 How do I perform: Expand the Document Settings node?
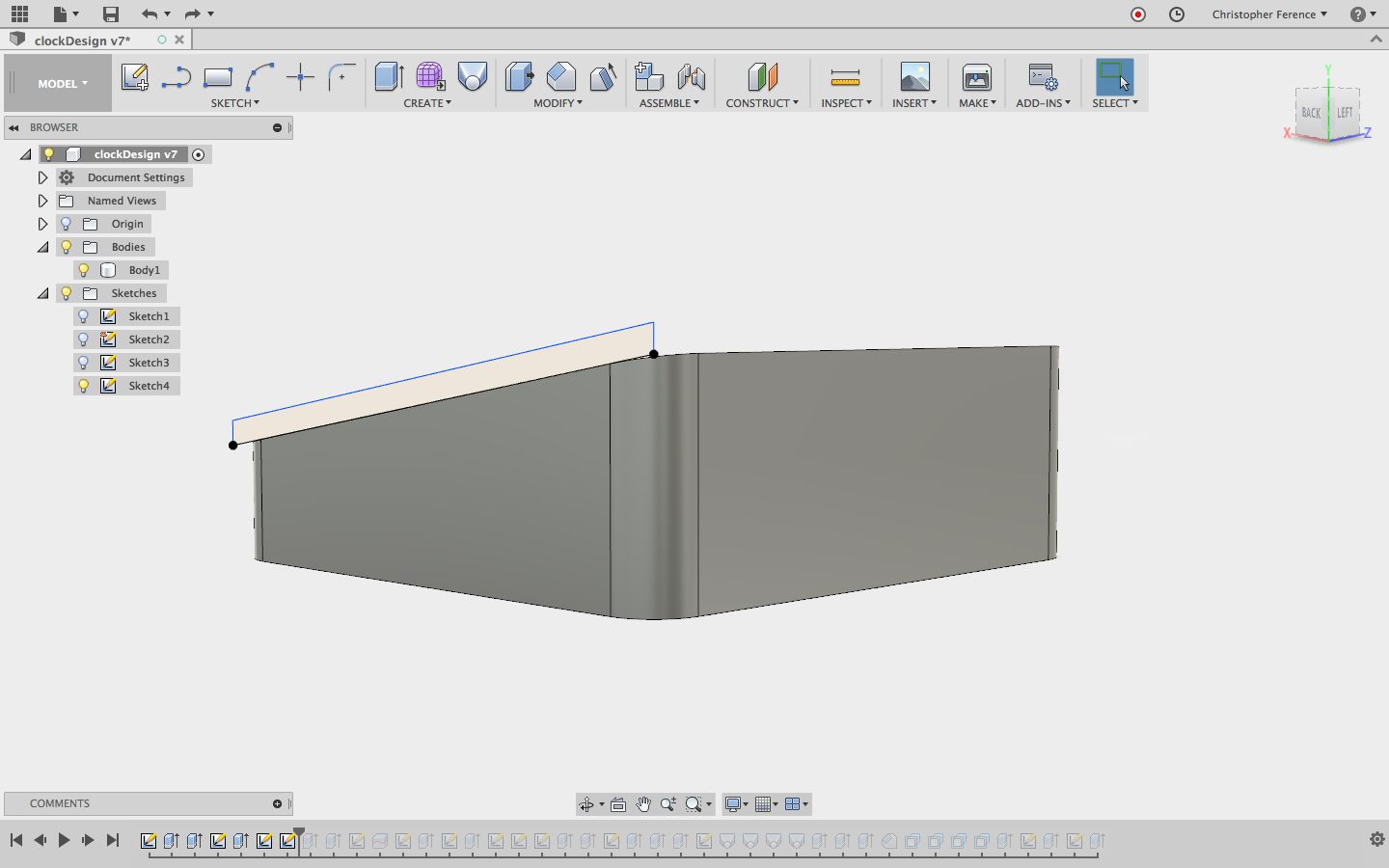[42, 177]
